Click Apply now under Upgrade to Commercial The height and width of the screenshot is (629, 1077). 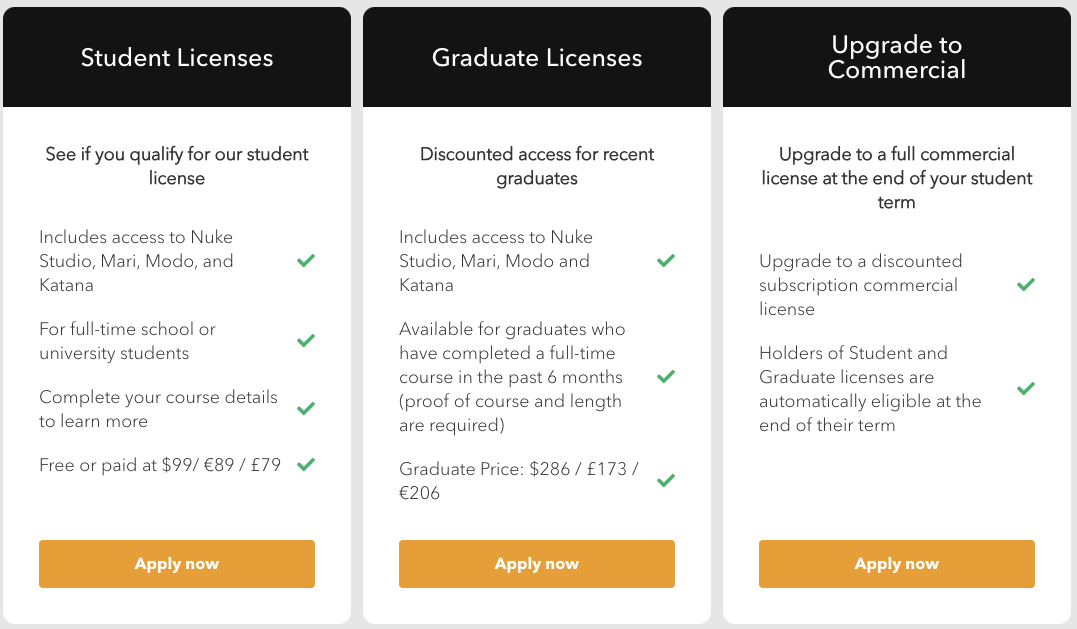tap(896, 564)
